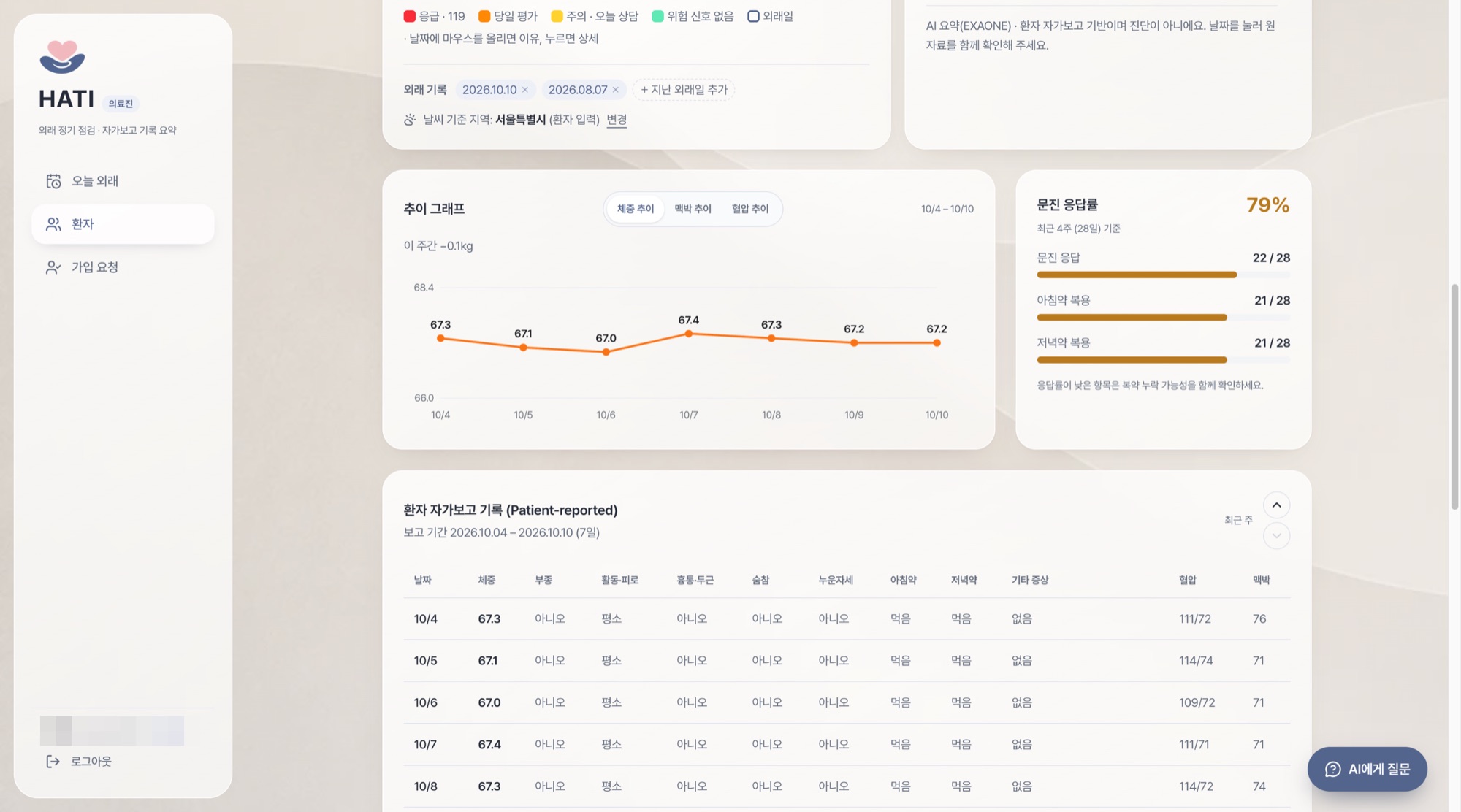
Task: Click the 10/5 data point showing 67.1
Action: (523, 348)
